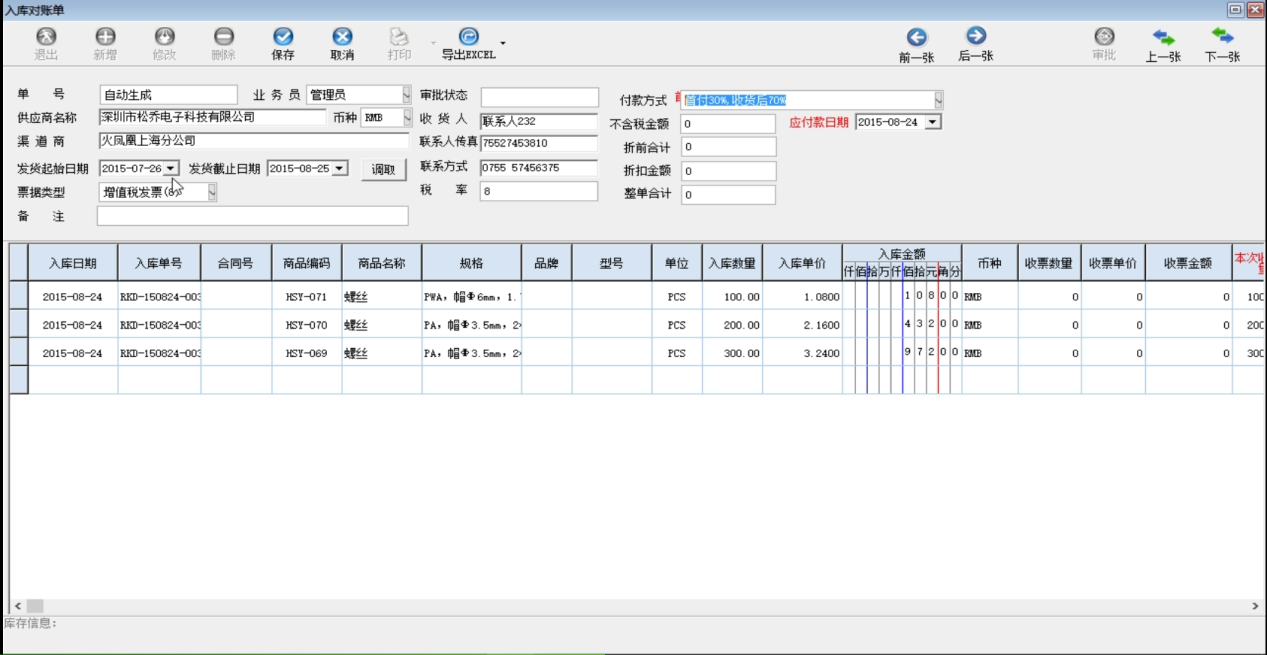Viewport: 1267px width, 655px height.
Task: Click the 入库数量 cell showing 300.00
Action: point(732,353)
